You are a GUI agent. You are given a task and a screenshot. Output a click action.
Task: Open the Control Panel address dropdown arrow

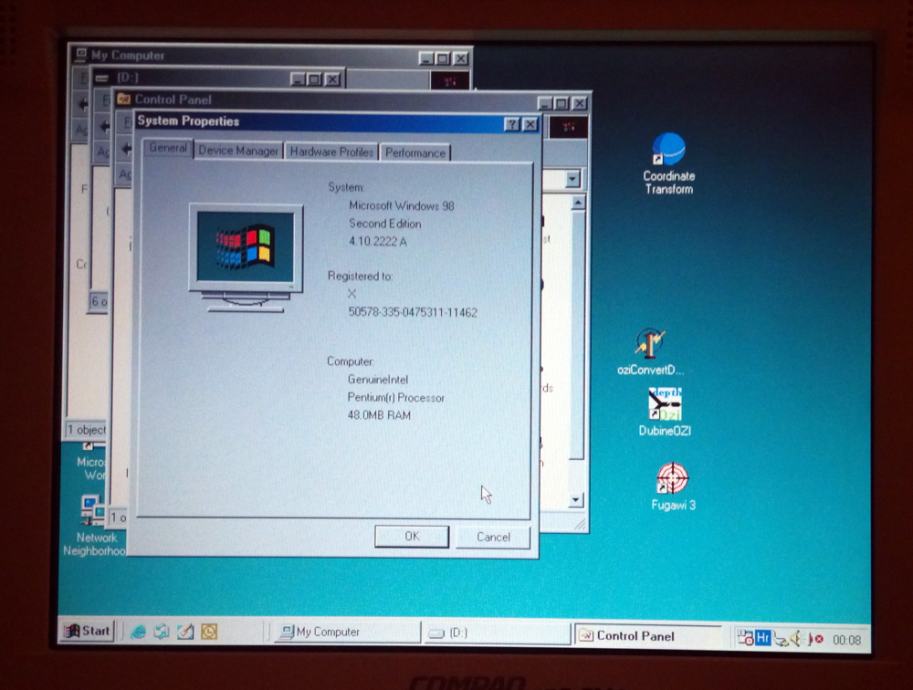tap(571, 178)
